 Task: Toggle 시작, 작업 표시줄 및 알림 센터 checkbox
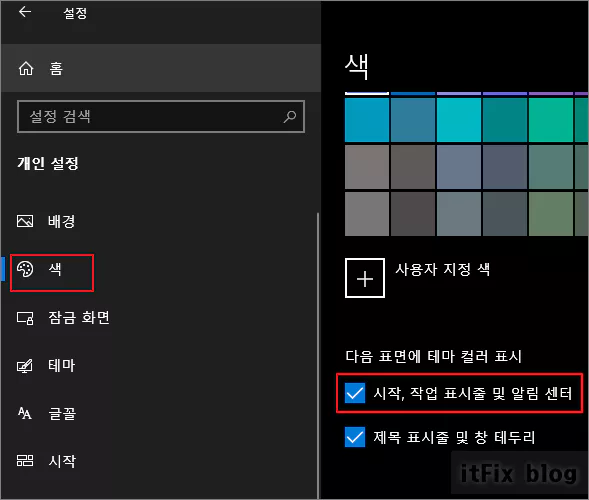coord(355,393)
